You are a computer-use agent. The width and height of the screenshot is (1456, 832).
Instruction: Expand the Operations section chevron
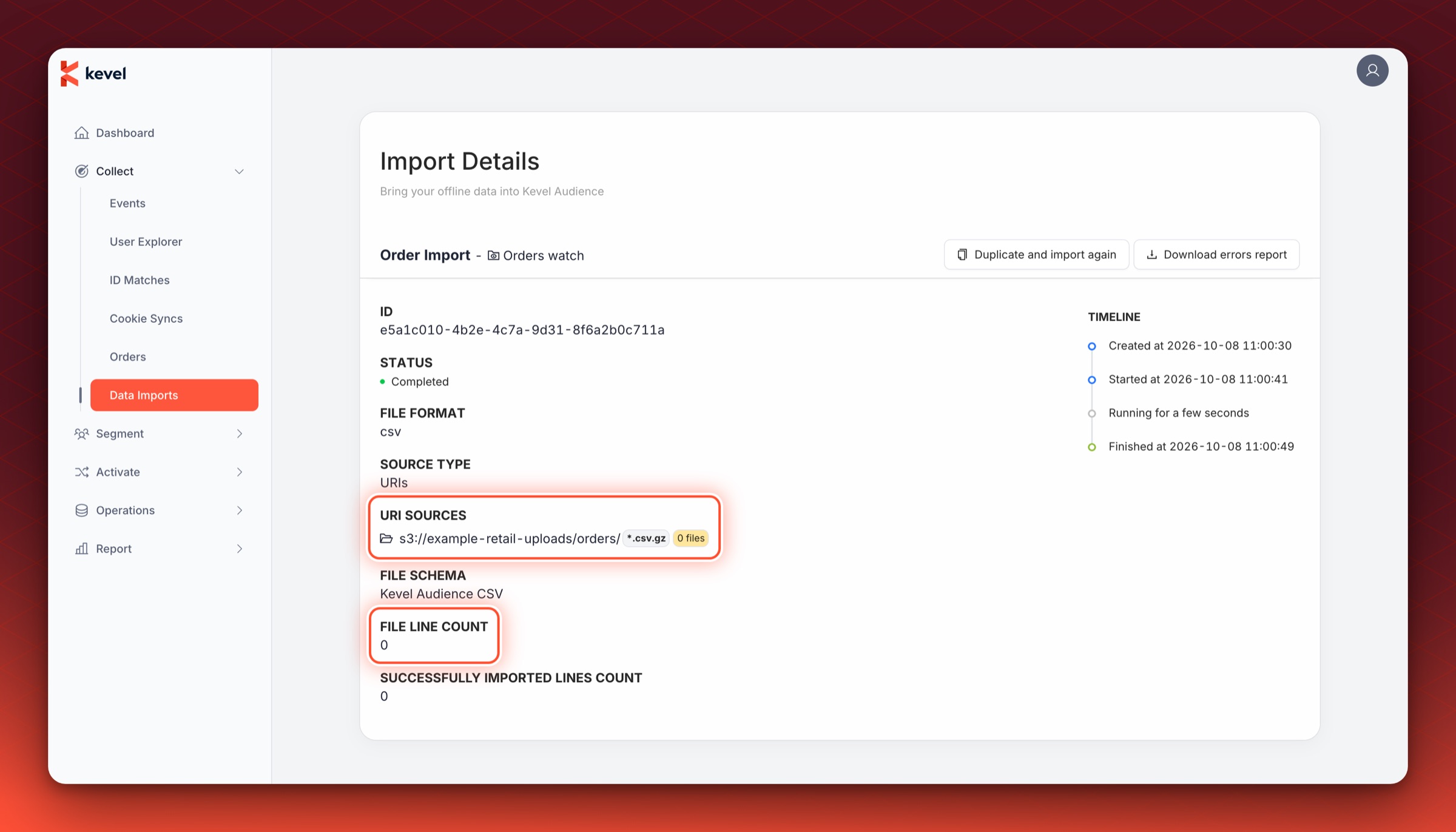pos(239,510)
